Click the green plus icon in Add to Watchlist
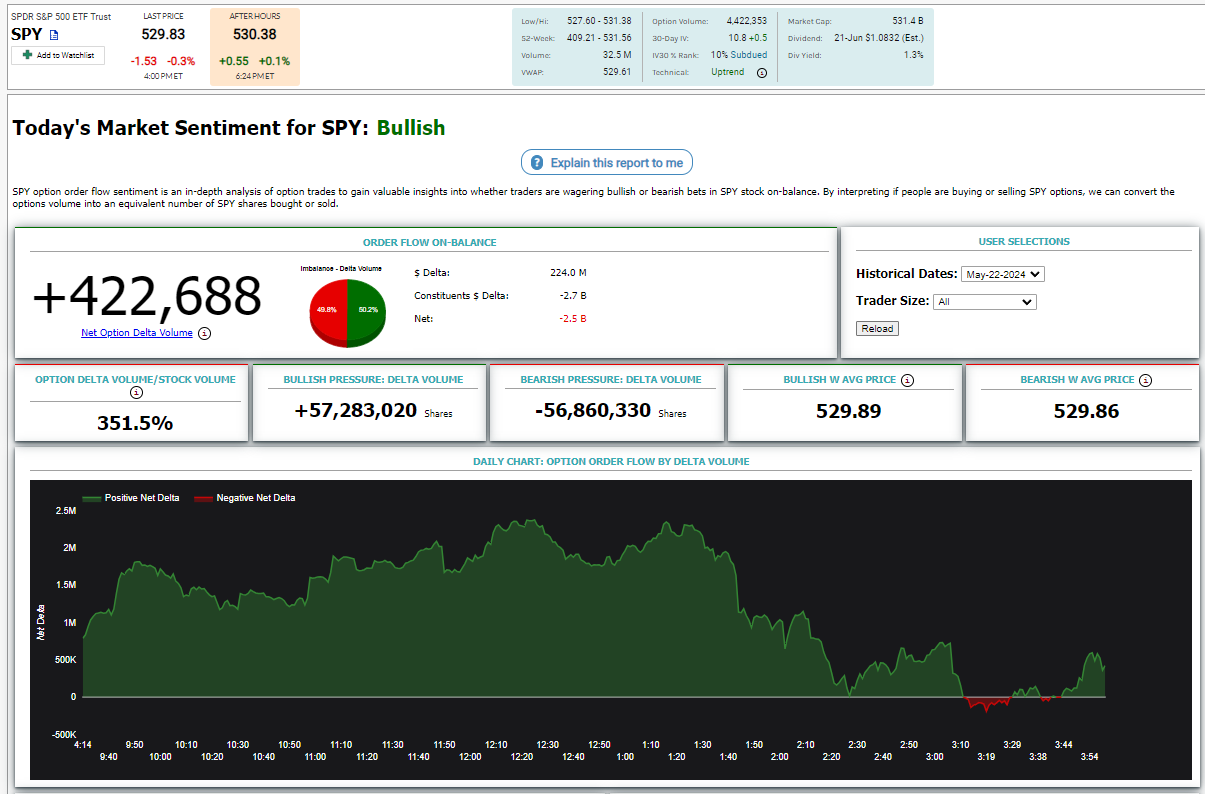The height and width of the screenshot is (794, 1205). [26, 55]
